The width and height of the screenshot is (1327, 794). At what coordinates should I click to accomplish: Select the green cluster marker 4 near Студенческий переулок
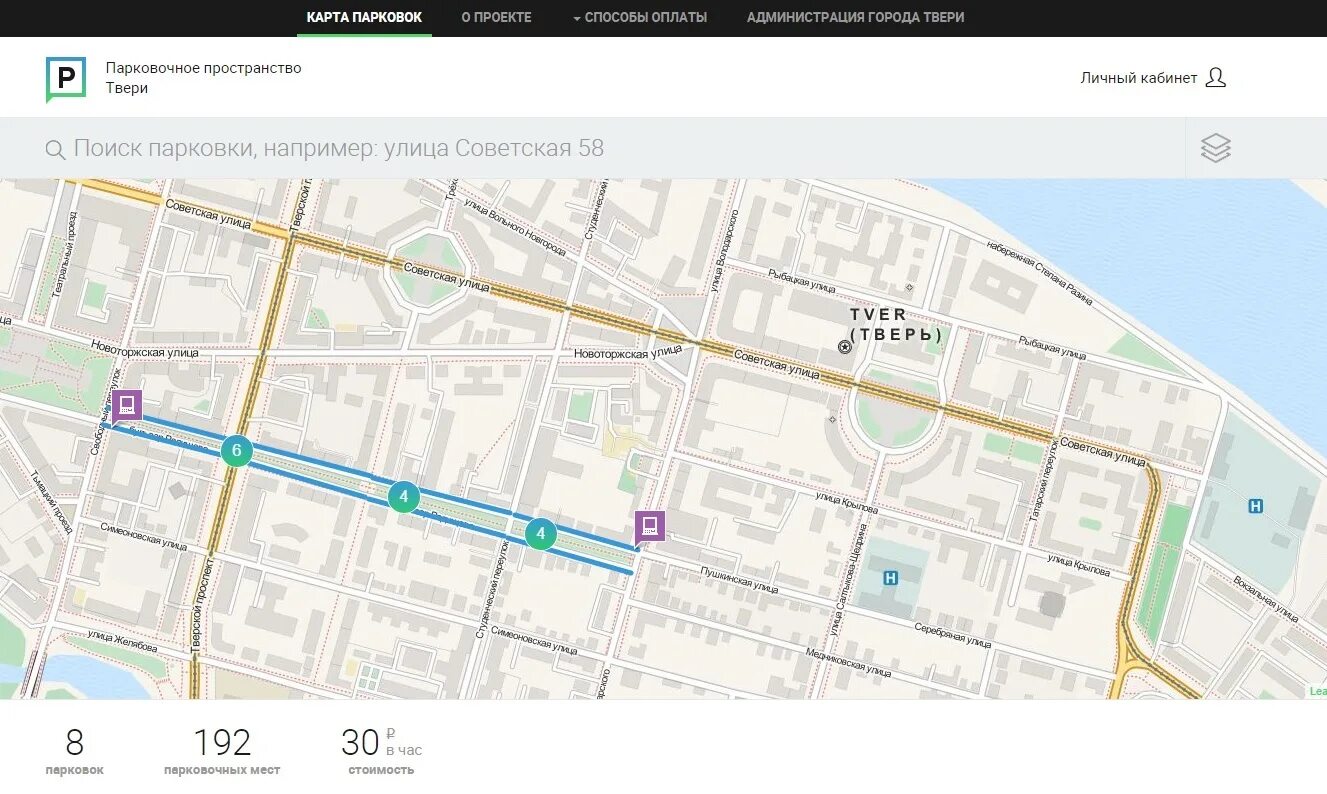403,496
